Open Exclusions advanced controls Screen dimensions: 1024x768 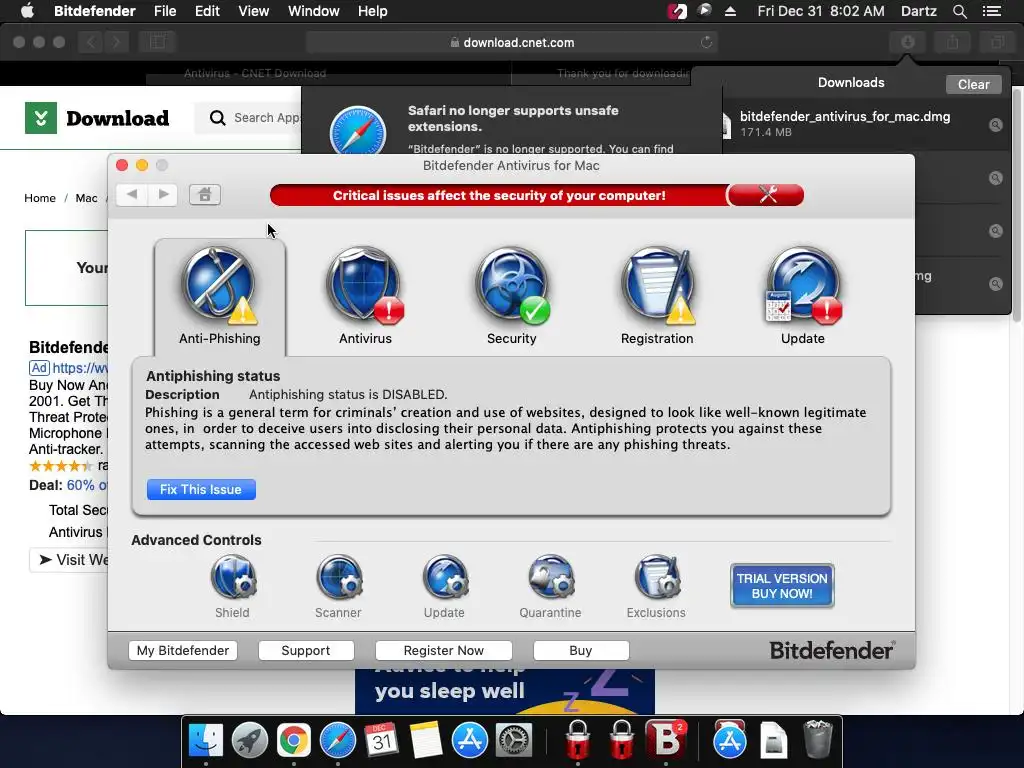click(x=656, y=577)
